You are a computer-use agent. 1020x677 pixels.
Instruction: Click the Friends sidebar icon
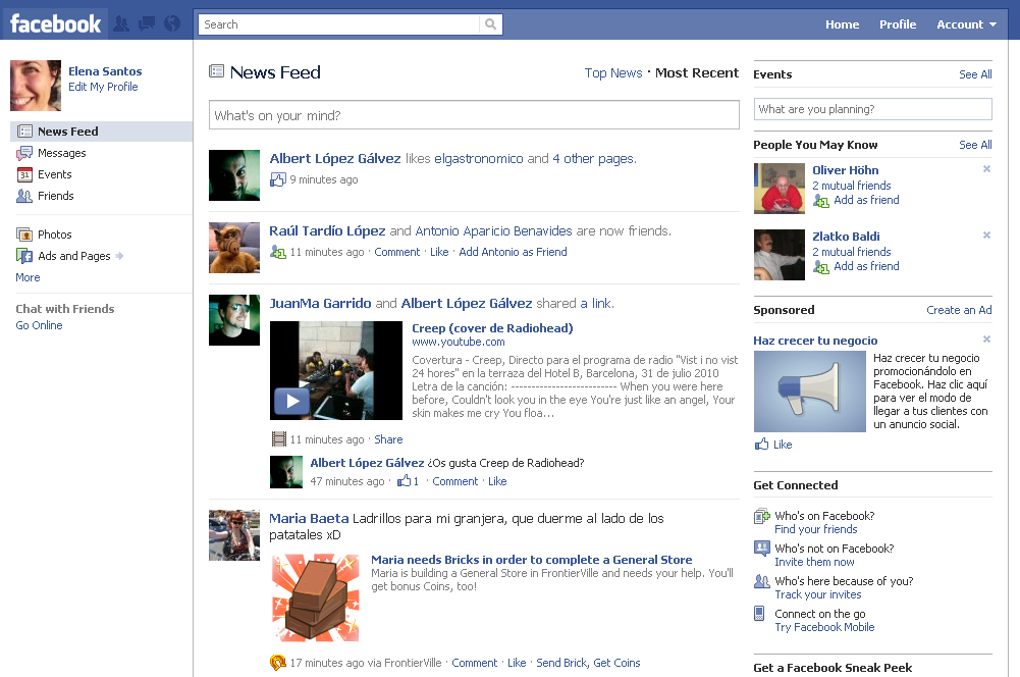click(25, 196)
